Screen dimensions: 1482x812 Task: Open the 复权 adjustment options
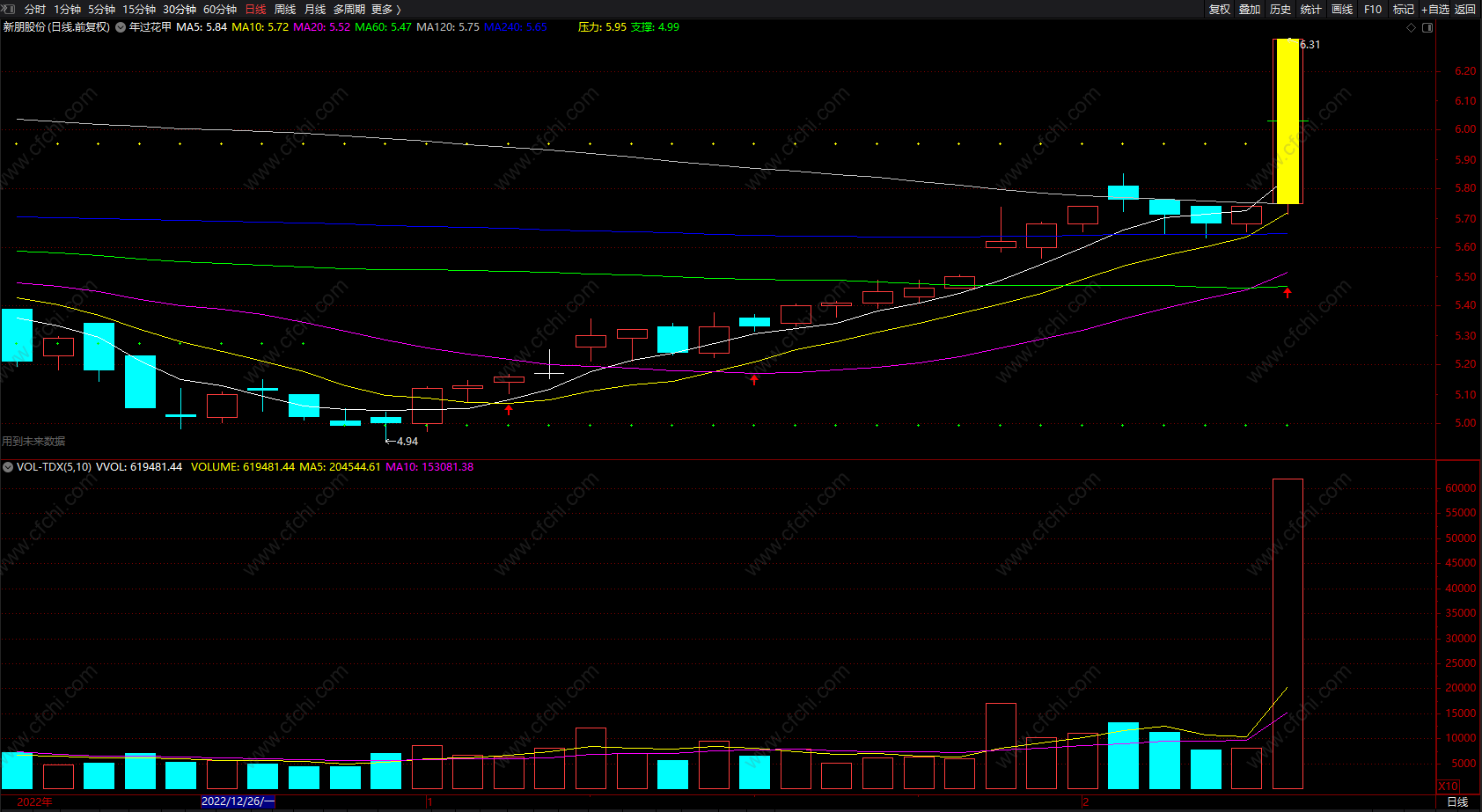[1219, 9]
